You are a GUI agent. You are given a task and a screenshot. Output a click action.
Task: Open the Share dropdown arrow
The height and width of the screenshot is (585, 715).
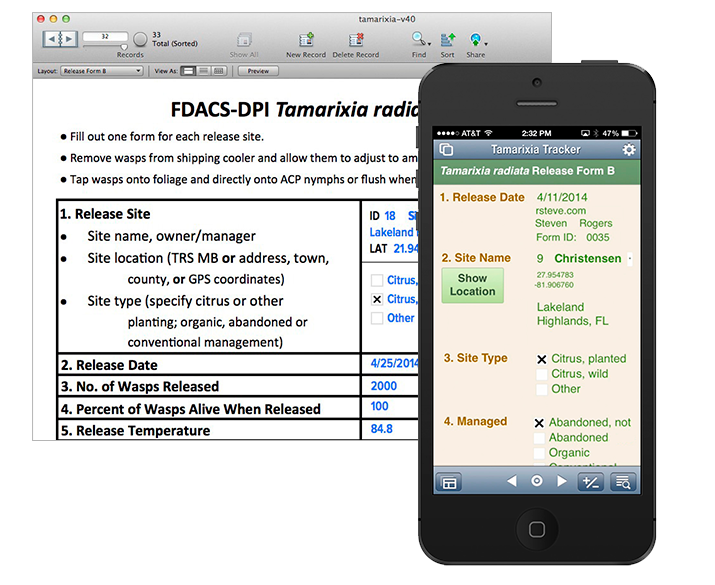(x=486, y=44)
